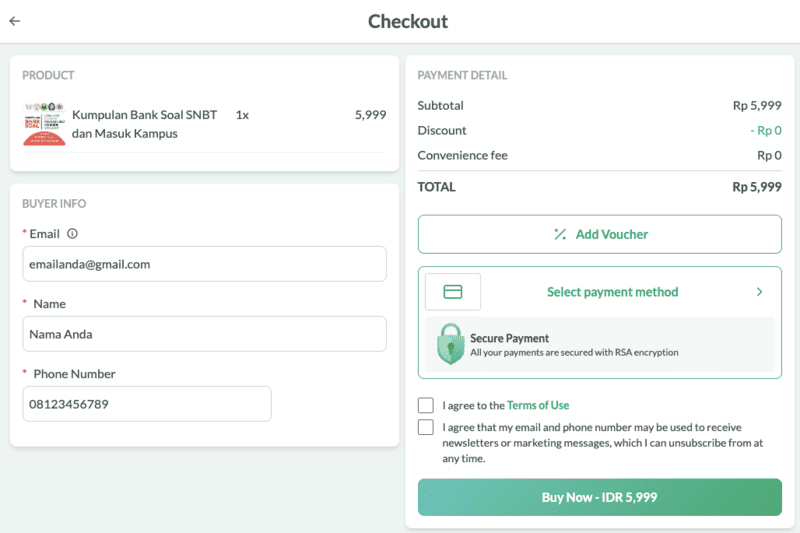This screenshot has width=800, height=533.
Task: Click the Secure Payment info banner
Action: point(600,345)
